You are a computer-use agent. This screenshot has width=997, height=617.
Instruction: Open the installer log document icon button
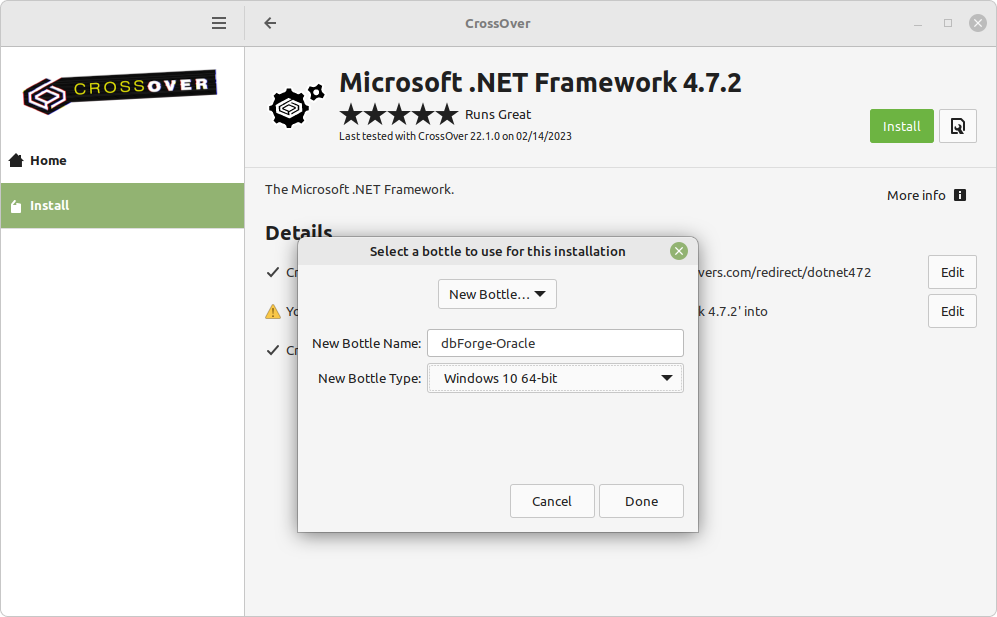pos(958,126)
